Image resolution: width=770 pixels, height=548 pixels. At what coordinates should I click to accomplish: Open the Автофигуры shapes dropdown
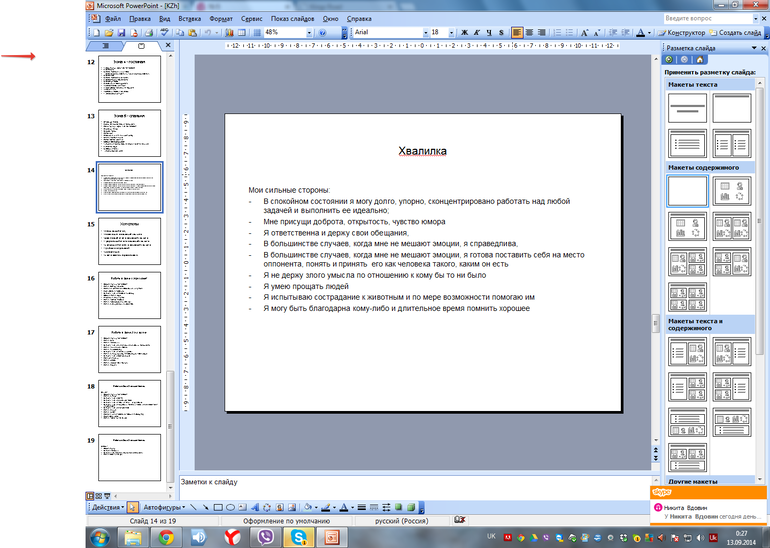pyautogui.click(x=165, y=507)
